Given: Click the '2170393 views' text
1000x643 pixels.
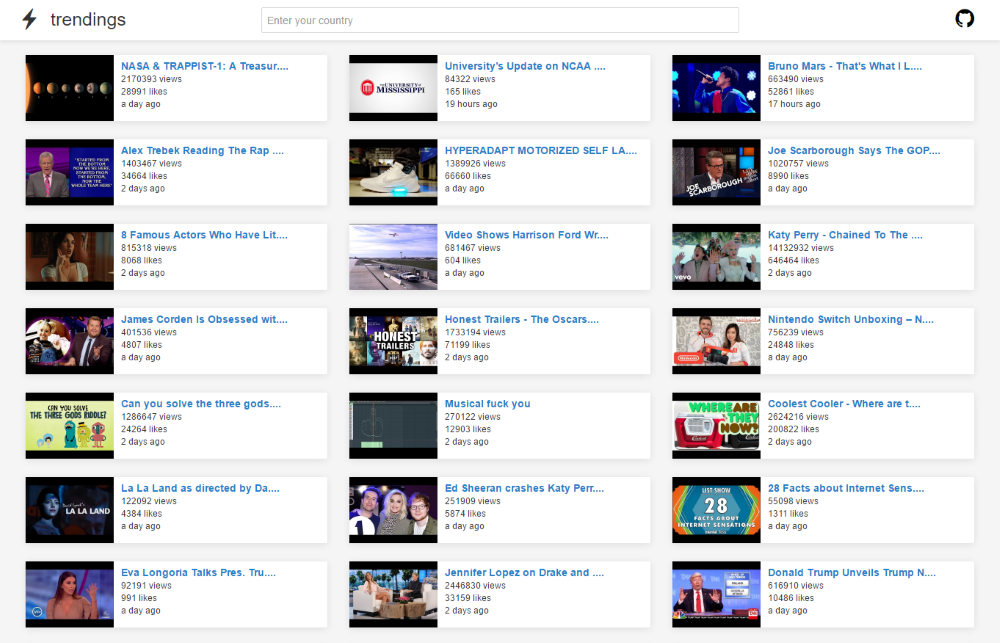Looking at the screenshot, I should coord(151,79).
